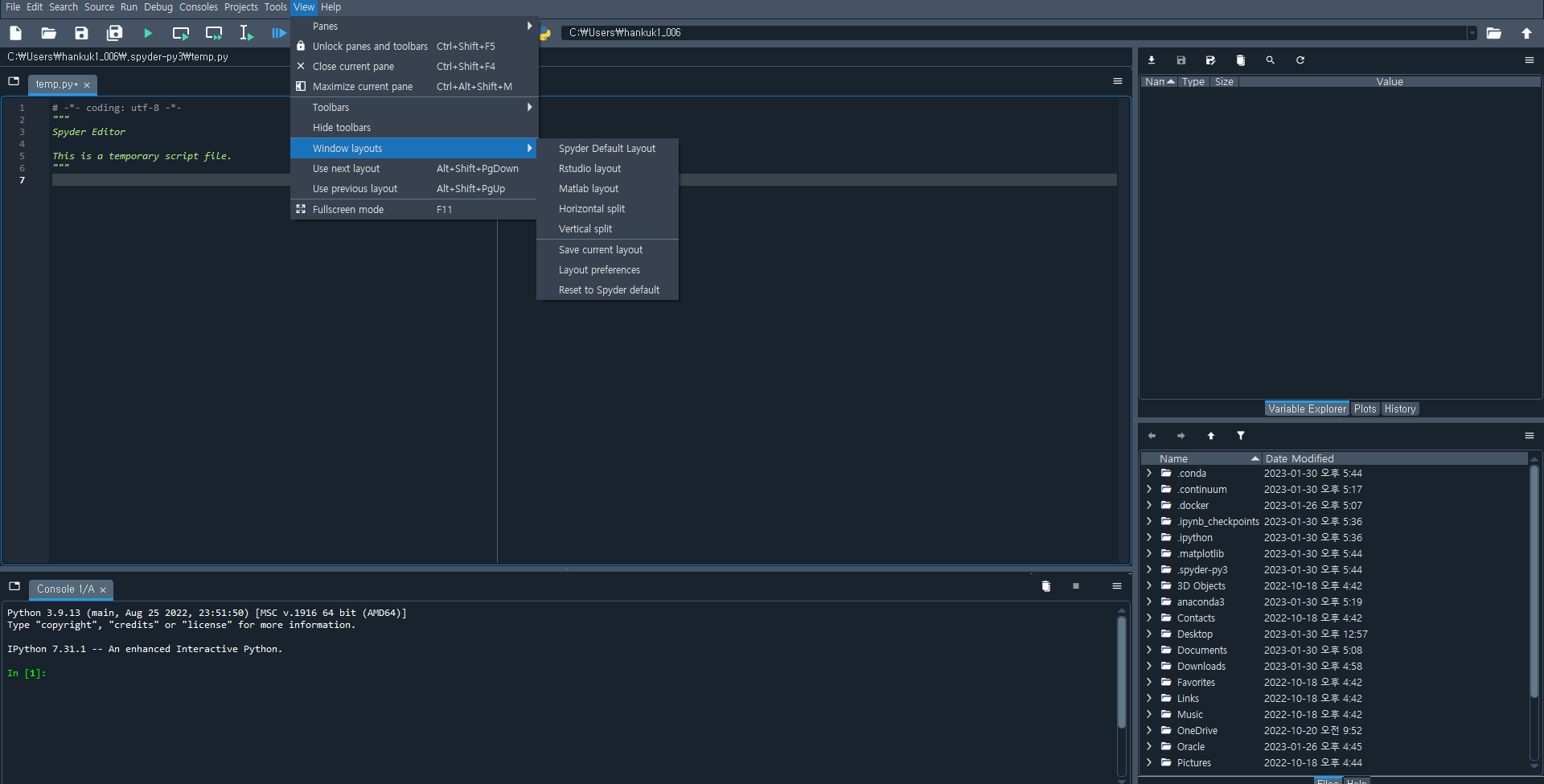Choose Save current layout
This screenshot has height=784, width=1544.
(x=607, y=250)
